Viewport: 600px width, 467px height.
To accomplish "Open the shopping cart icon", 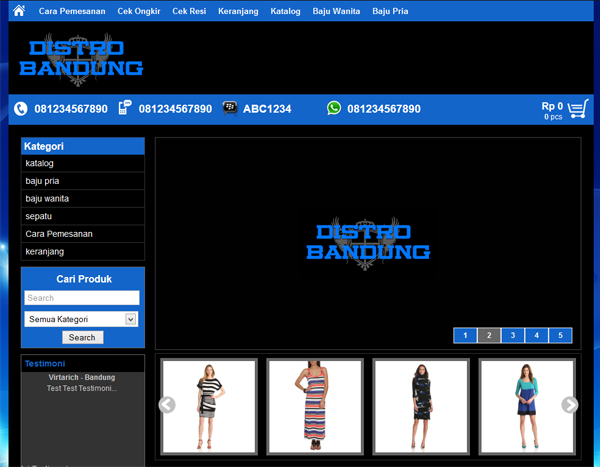I will pos(578,109).
